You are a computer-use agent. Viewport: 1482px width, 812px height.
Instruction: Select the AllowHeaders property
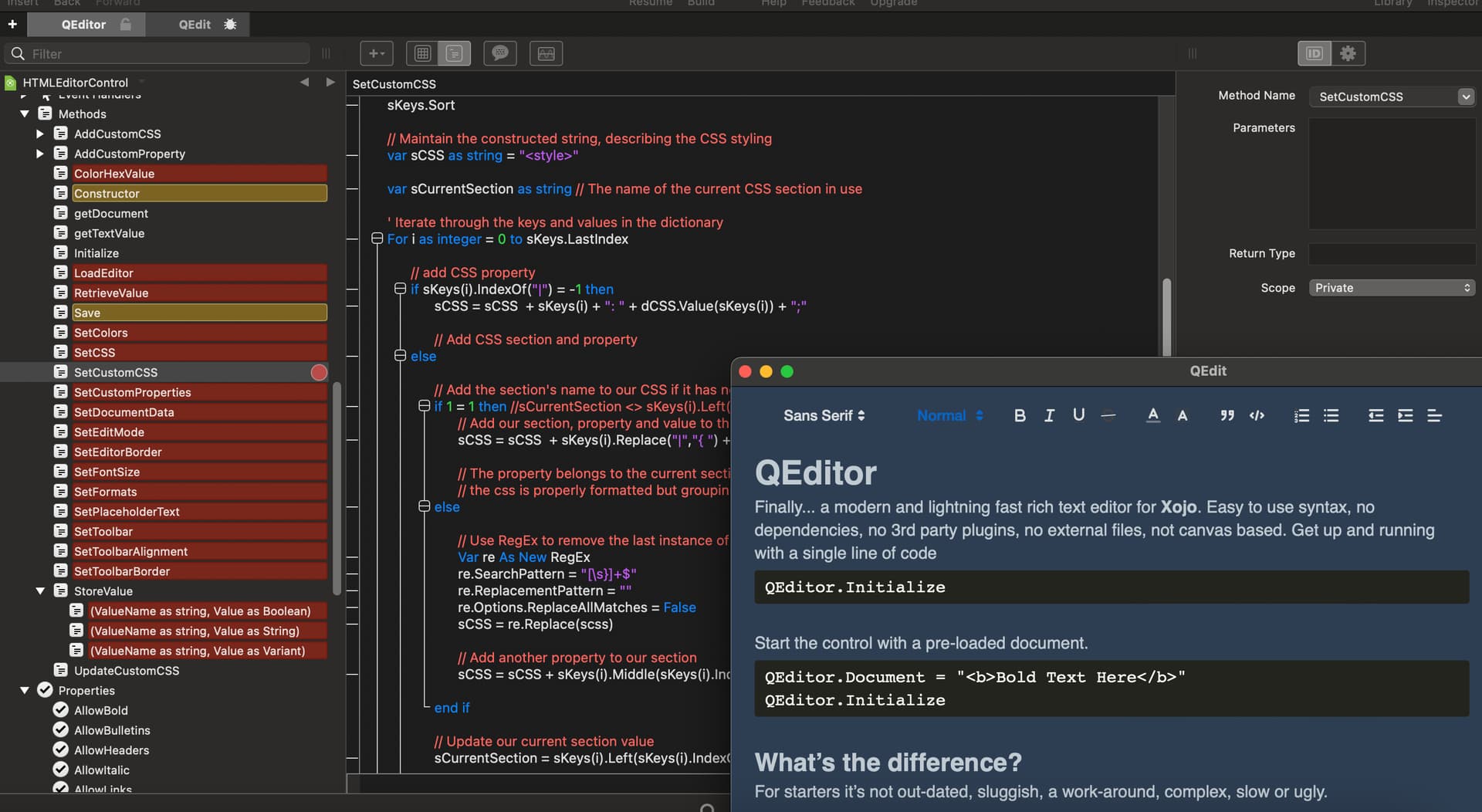112,750
